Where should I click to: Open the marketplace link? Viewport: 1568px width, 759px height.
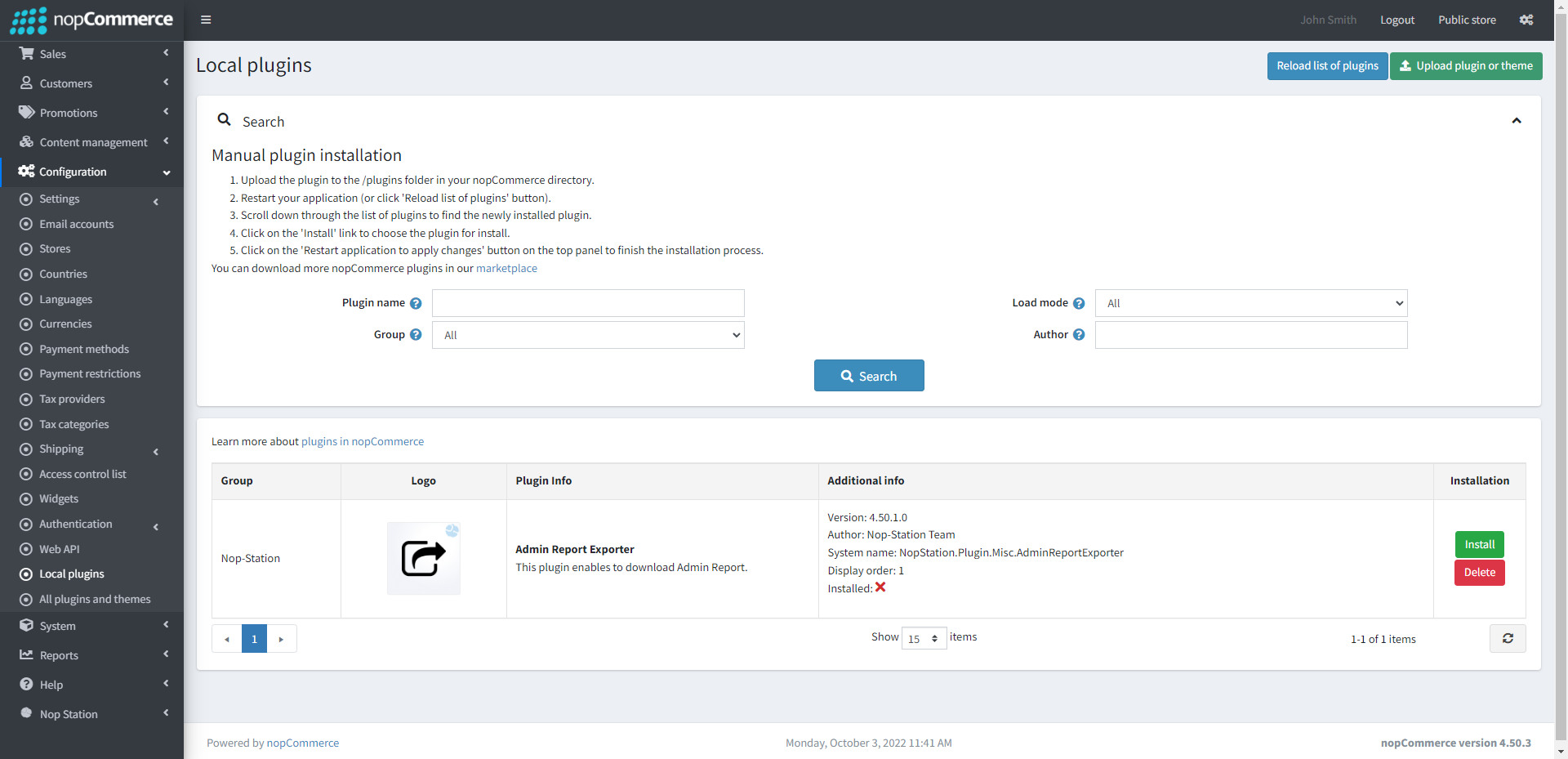pyautogui.click(x=506, y=269)
